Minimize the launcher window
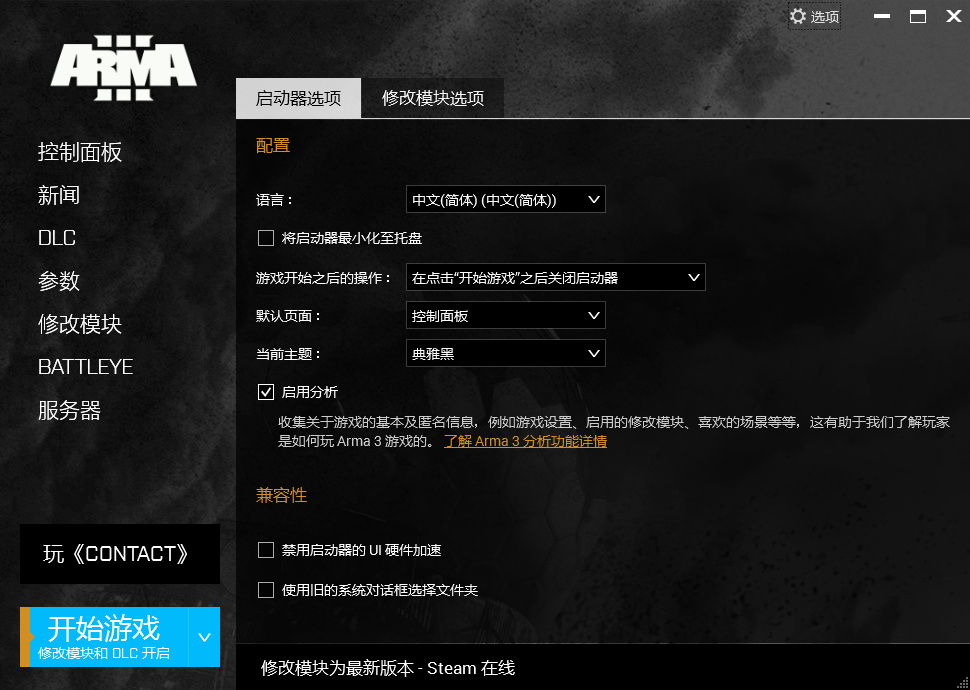Screen dimensions: 970x690 (x=882, y=17)
